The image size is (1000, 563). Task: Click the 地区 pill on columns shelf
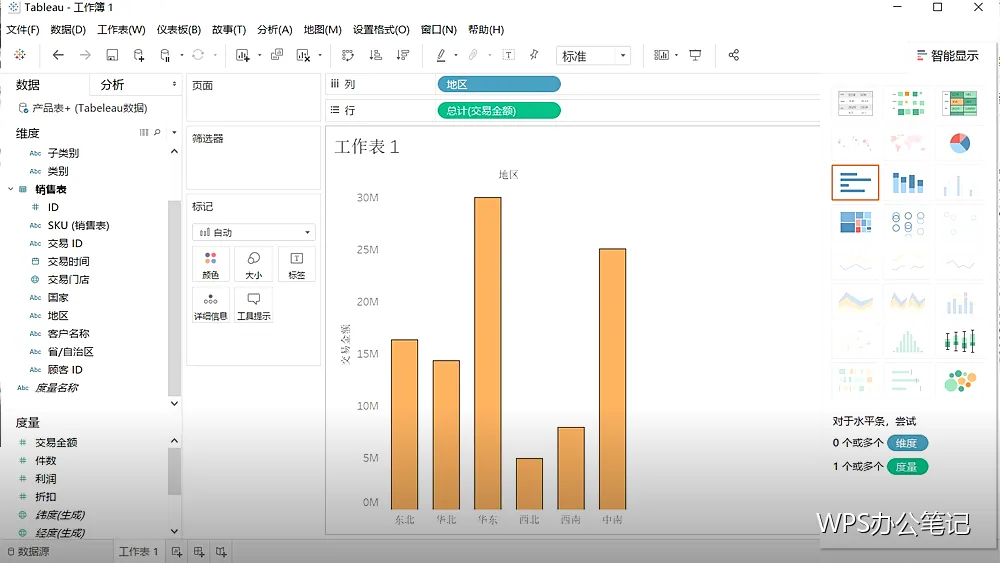click(499, 84)
